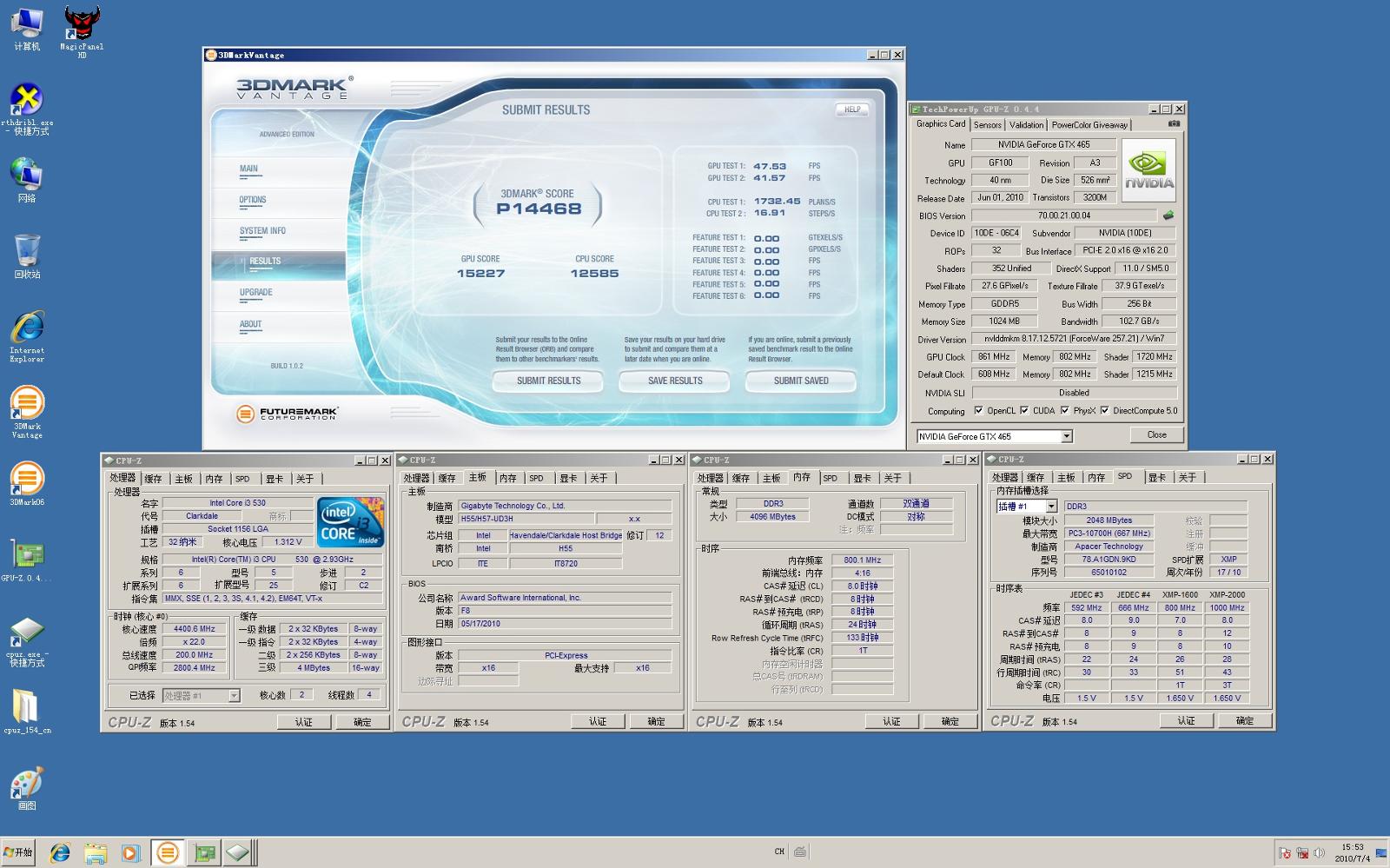Click the SUBMIT SAVED button

[801, 381]
